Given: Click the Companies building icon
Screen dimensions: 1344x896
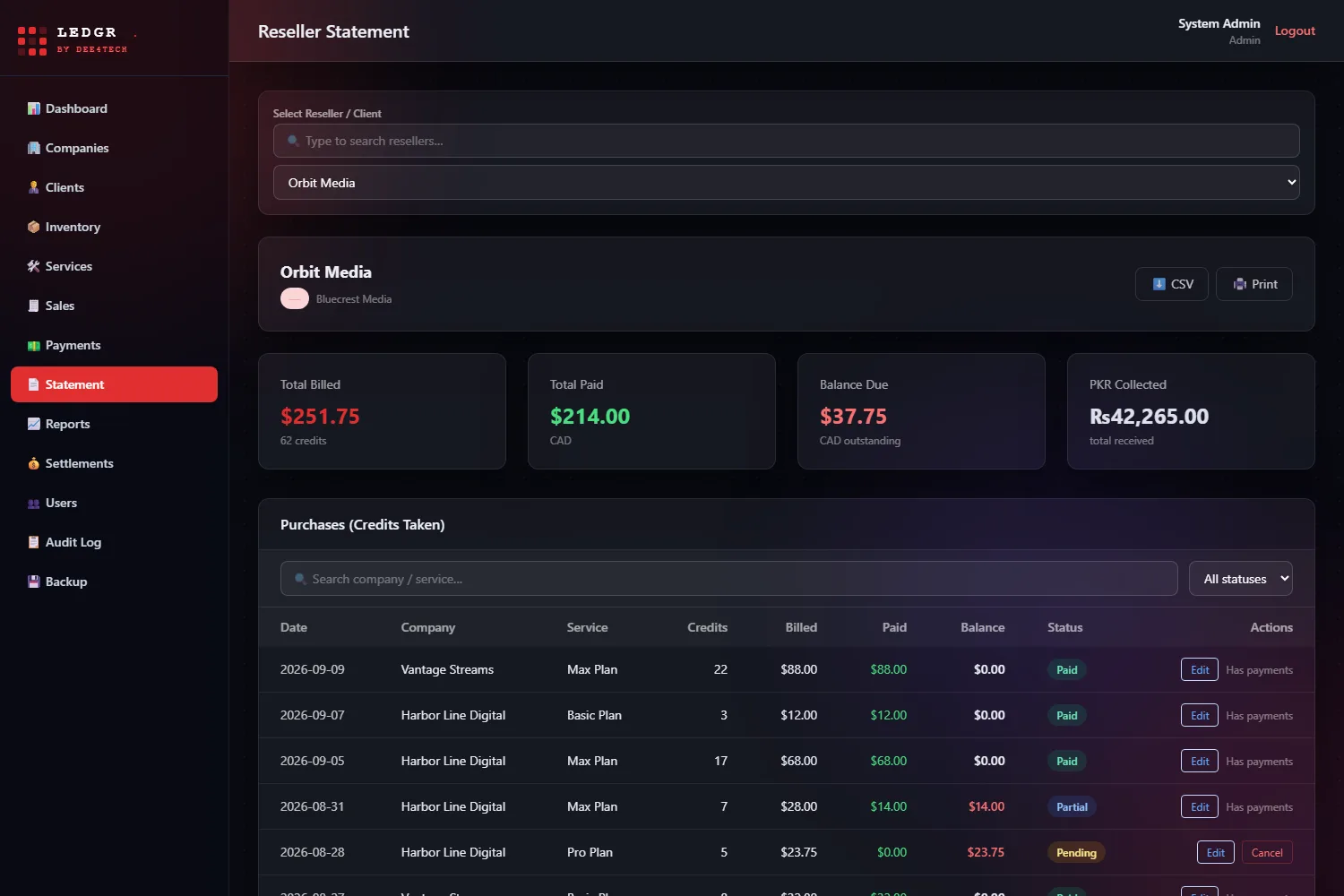Looking at the screenshot, I should (34, 148).
